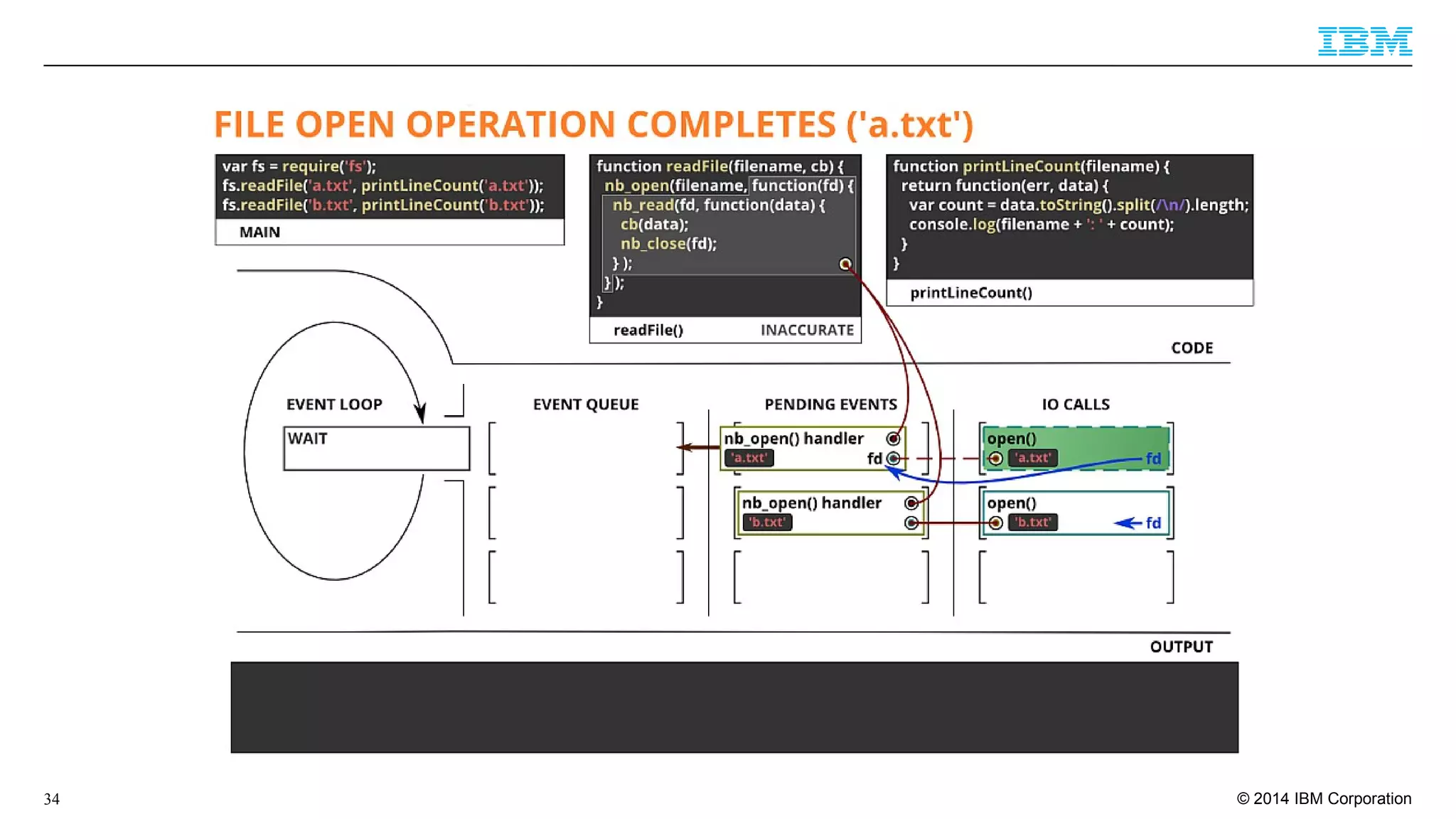The height and width of the screenshot is (819, 1456).
Task: Click upper connector dot on a.txt handler
Action: pos(893,439)
